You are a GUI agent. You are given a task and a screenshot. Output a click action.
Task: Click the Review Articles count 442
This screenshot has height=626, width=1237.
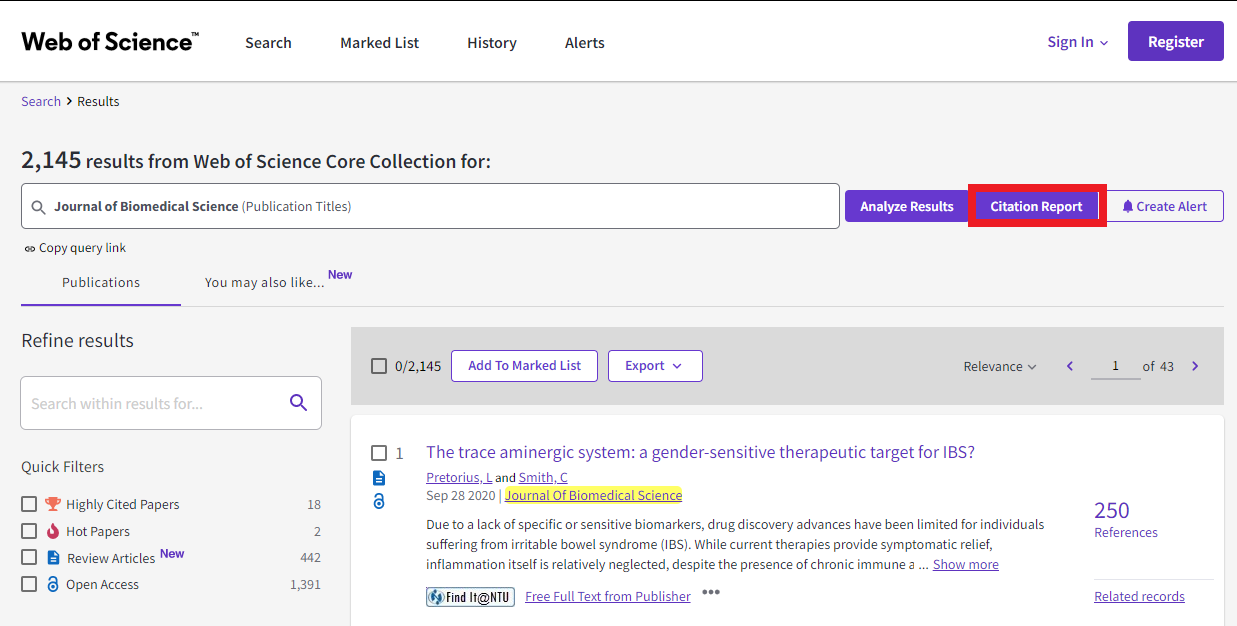(x=310, y=558)
